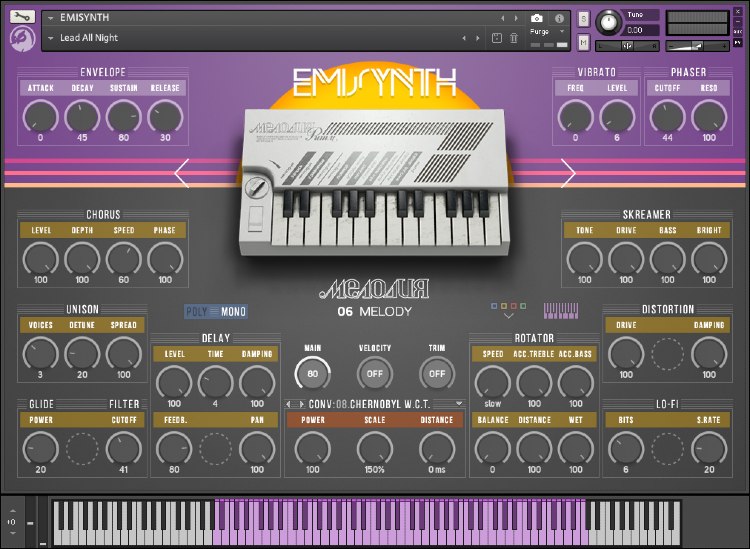Click the Envelope RELEASE knob
The image size is (750, 549).
click(x=165, y=116)
